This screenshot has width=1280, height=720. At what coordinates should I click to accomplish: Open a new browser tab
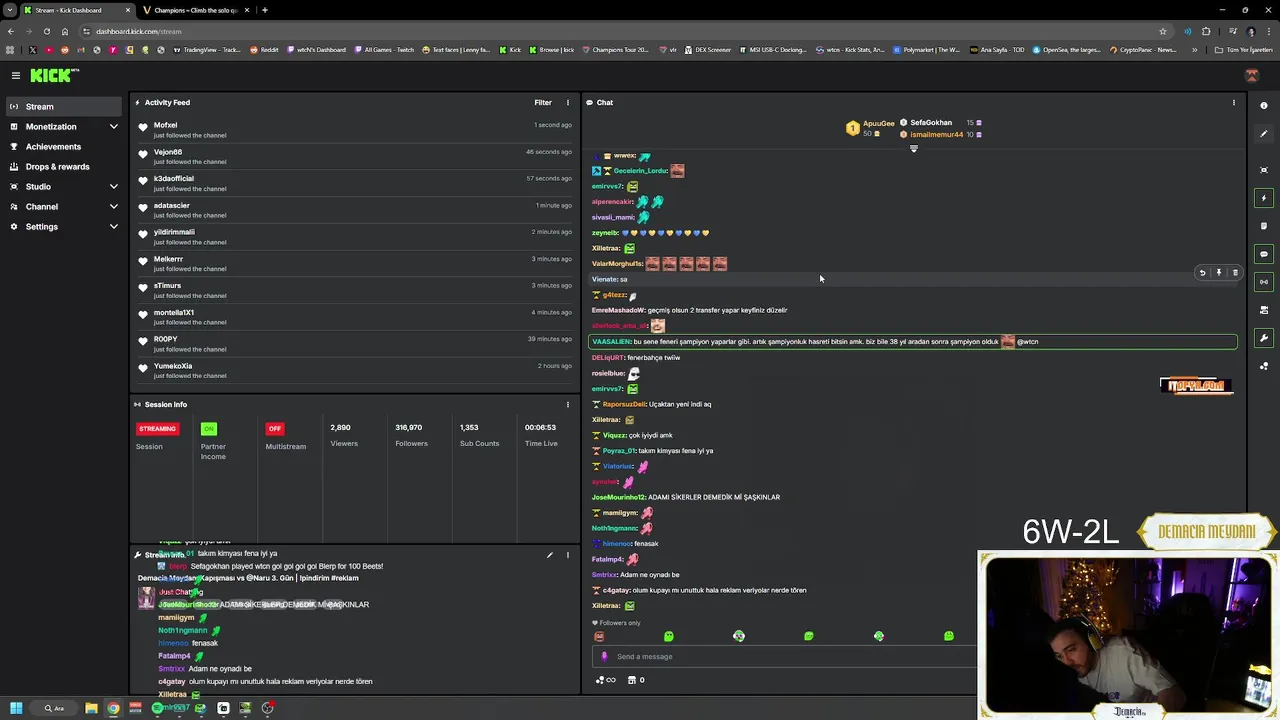(x=265, y=10)
